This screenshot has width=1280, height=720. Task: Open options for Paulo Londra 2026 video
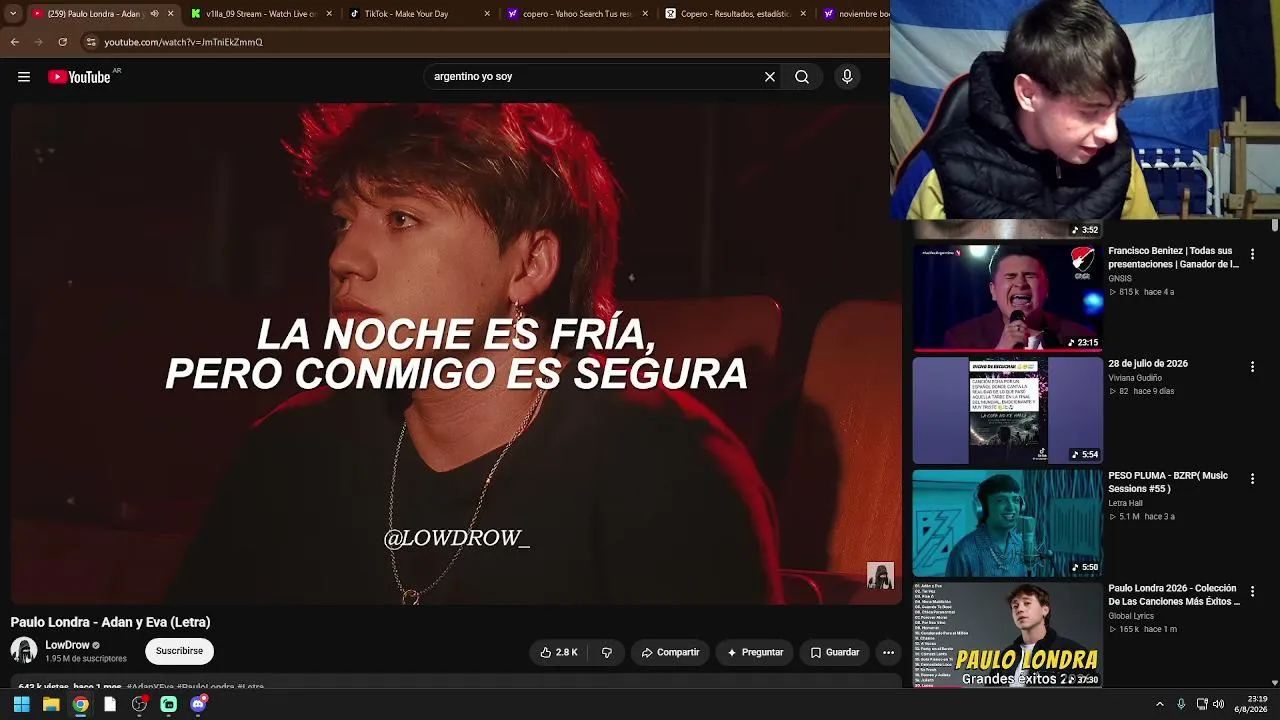(1252, 592)
